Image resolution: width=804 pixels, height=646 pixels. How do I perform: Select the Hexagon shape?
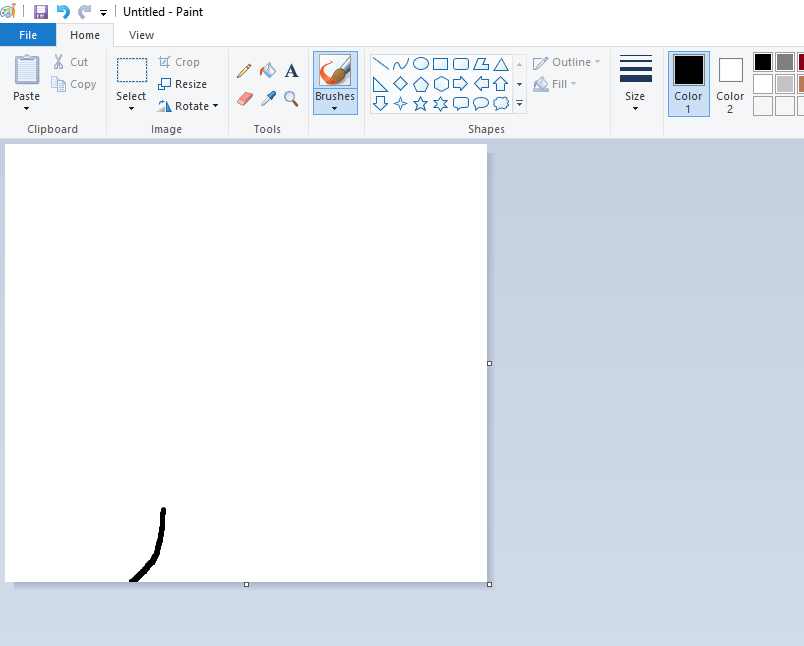point(441,84)
